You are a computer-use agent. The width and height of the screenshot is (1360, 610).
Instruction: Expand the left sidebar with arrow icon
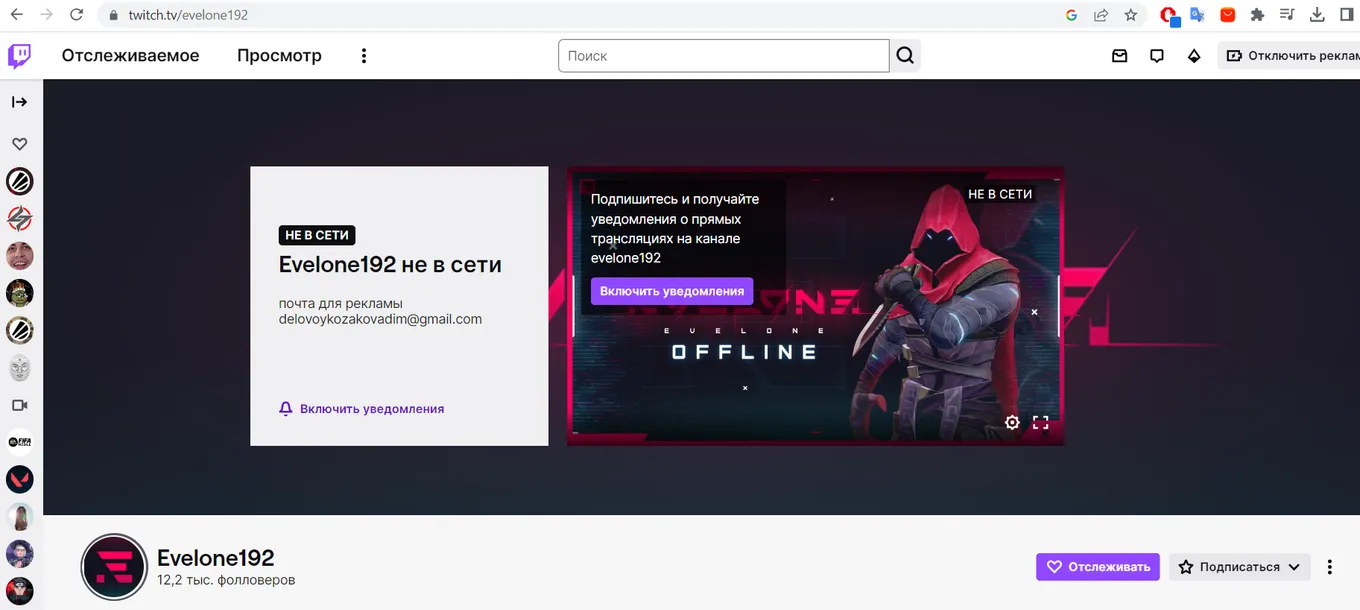coord(20,102)
